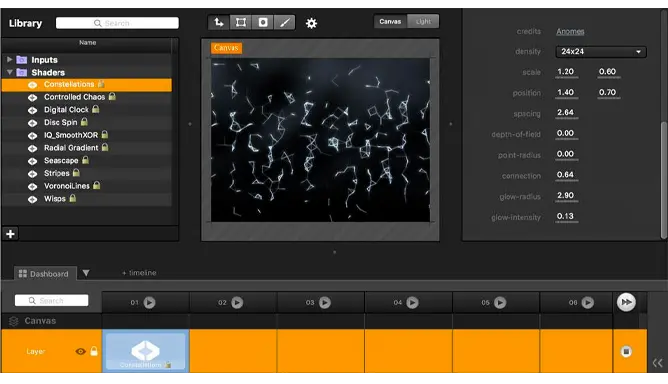Click the lock icon next to Seascape
The image size is (668, 384).
(x=85, y=160)
